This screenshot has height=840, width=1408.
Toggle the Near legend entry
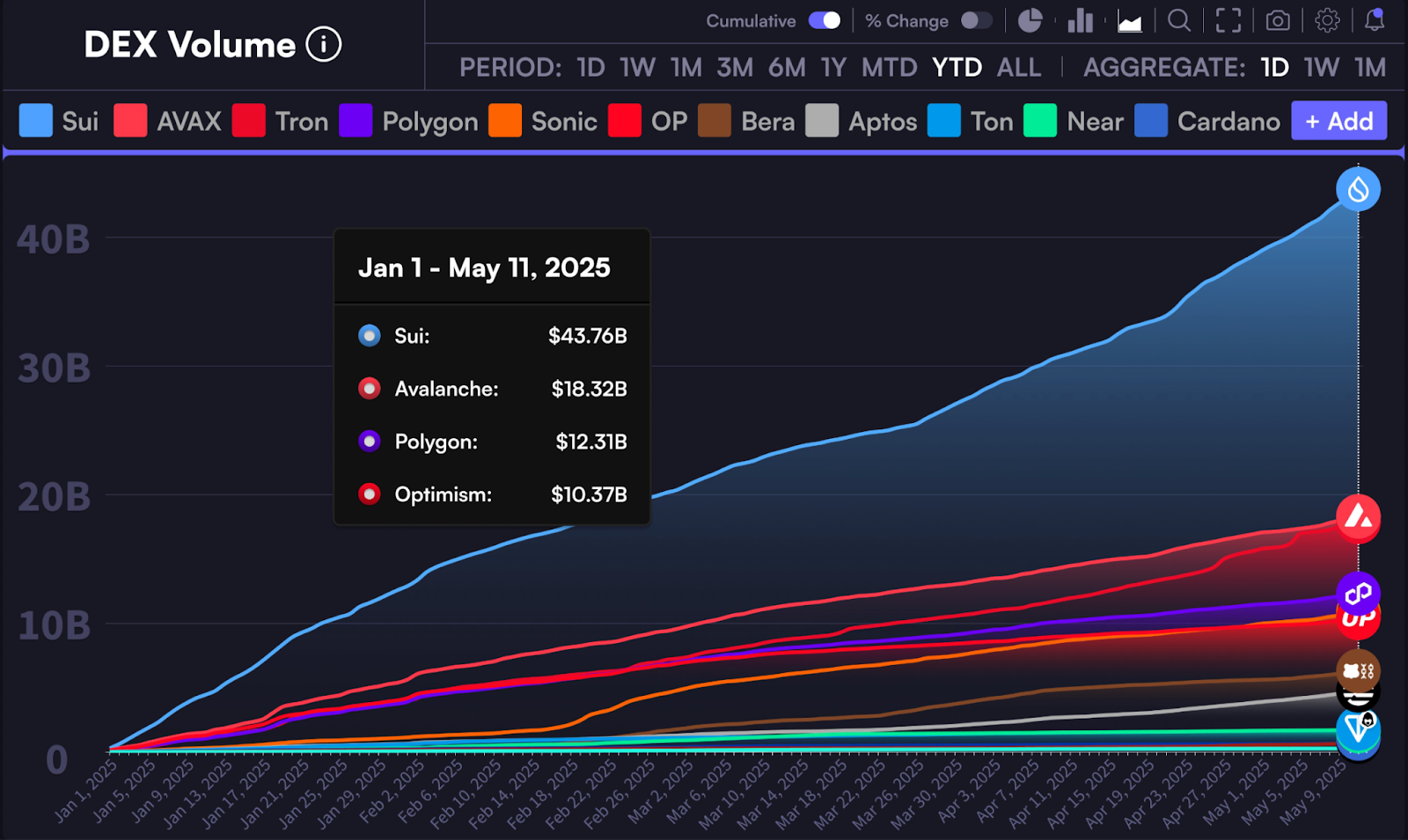(x=1074, y=121)
